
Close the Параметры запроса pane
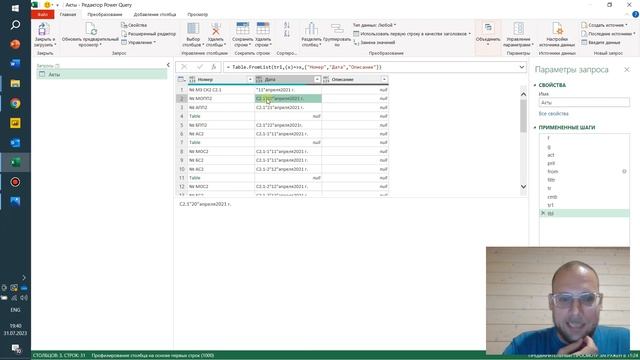point(627,70)
